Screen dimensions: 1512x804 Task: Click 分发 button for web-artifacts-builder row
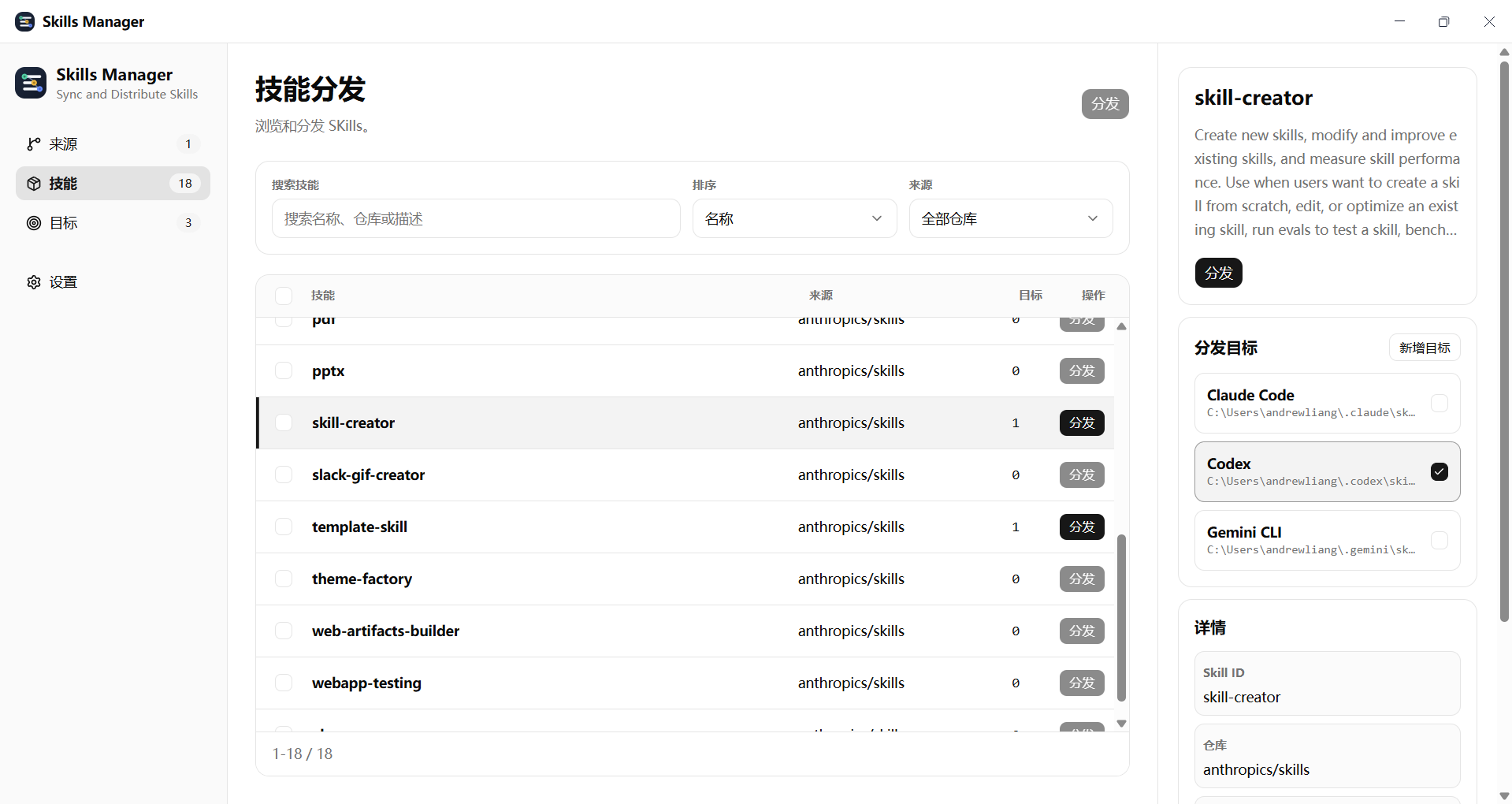pyautogui.click(x=1082, y=631)
